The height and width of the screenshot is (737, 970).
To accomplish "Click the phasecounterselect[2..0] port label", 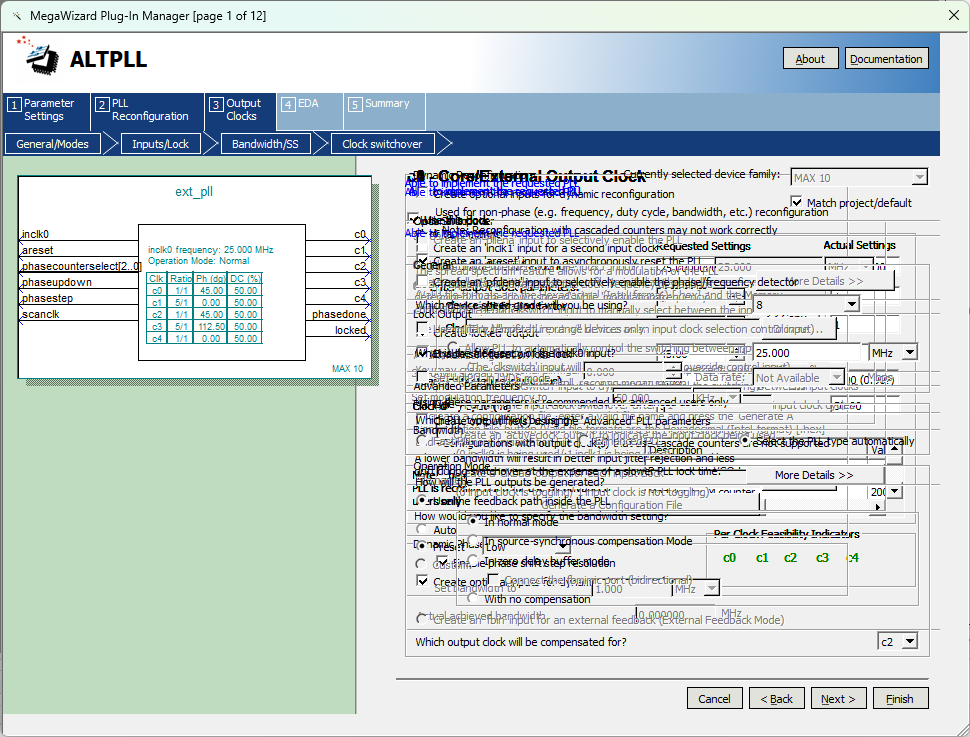I will click(82, 266).
